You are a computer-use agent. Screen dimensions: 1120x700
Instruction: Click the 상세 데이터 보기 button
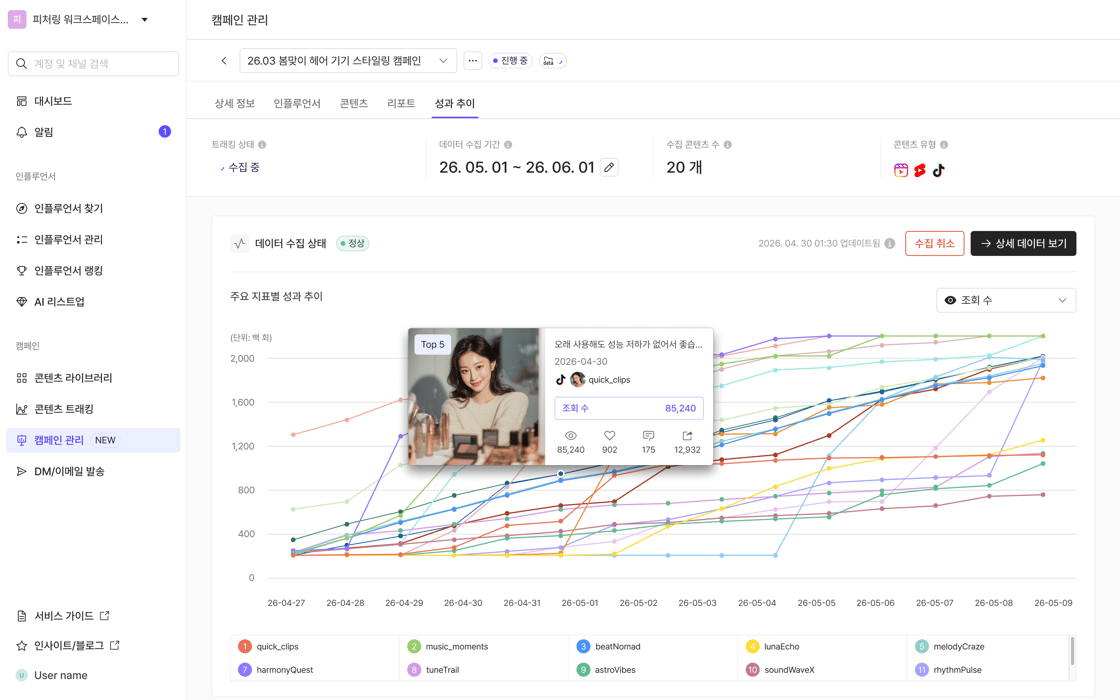pos(1023,243)
